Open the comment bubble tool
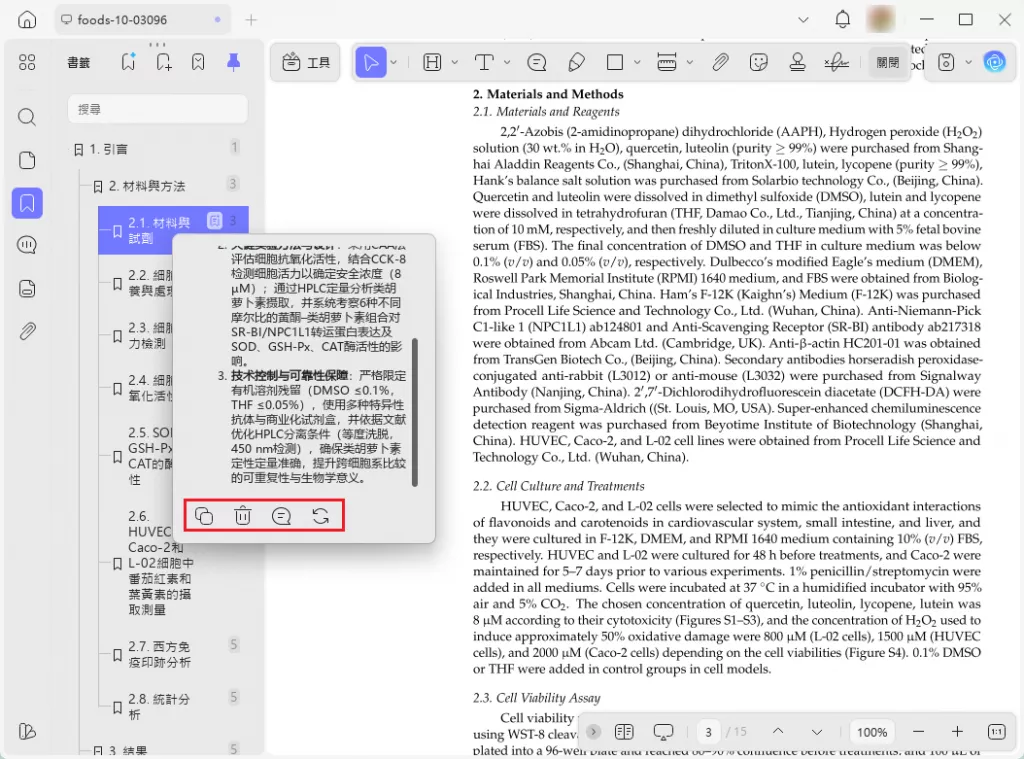1024x759 pixels. point(537,62)
